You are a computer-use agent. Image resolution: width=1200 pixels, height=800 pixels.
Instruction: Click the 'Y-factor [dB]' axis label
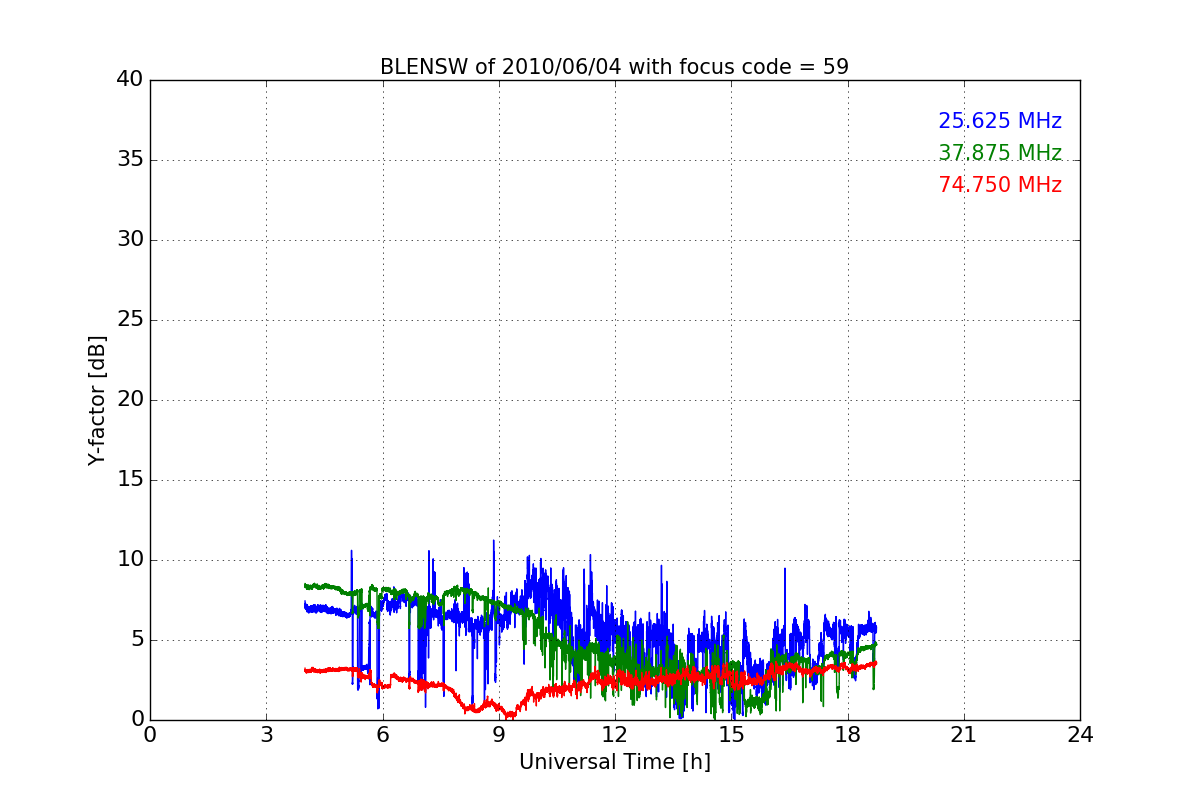[97, 400]
